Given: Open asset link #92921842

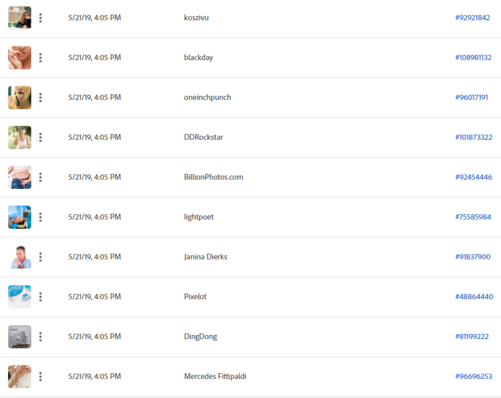Looking at the screenshot, I should click(x=473, y=18).
